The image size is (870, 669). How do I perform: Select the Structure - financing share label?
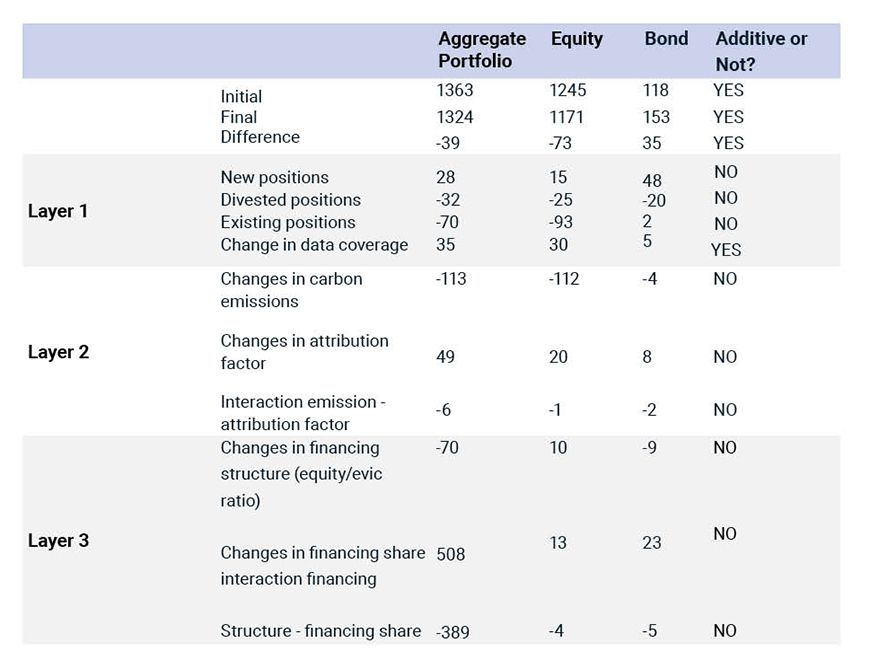point(320,631)
